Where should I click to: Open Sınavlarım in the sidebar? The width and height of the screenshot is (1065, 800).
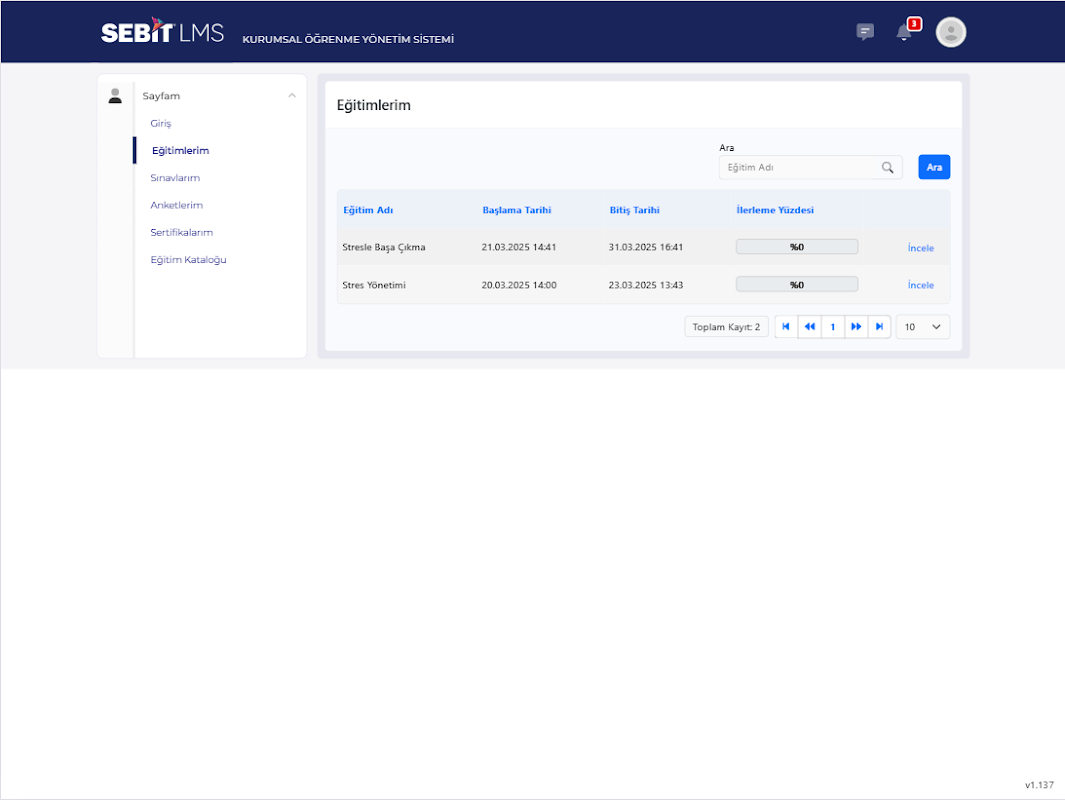pos(175,178)
